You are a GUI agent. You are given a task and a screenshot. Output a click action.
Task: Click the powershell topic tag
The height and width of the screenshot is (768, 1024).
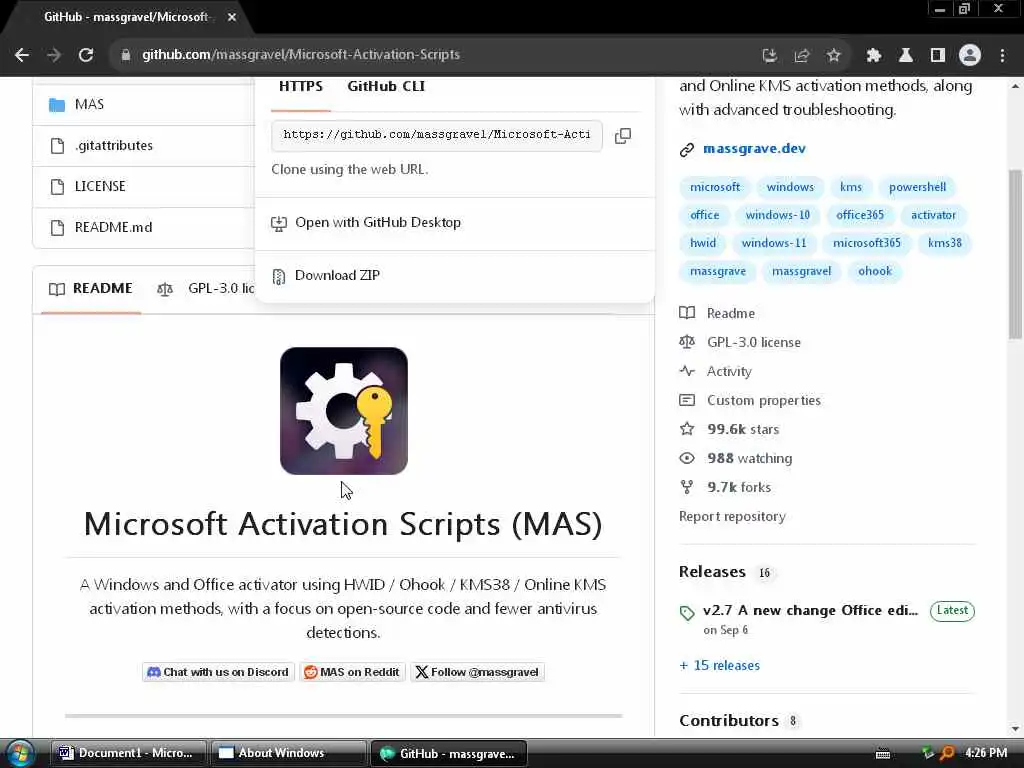917,187
